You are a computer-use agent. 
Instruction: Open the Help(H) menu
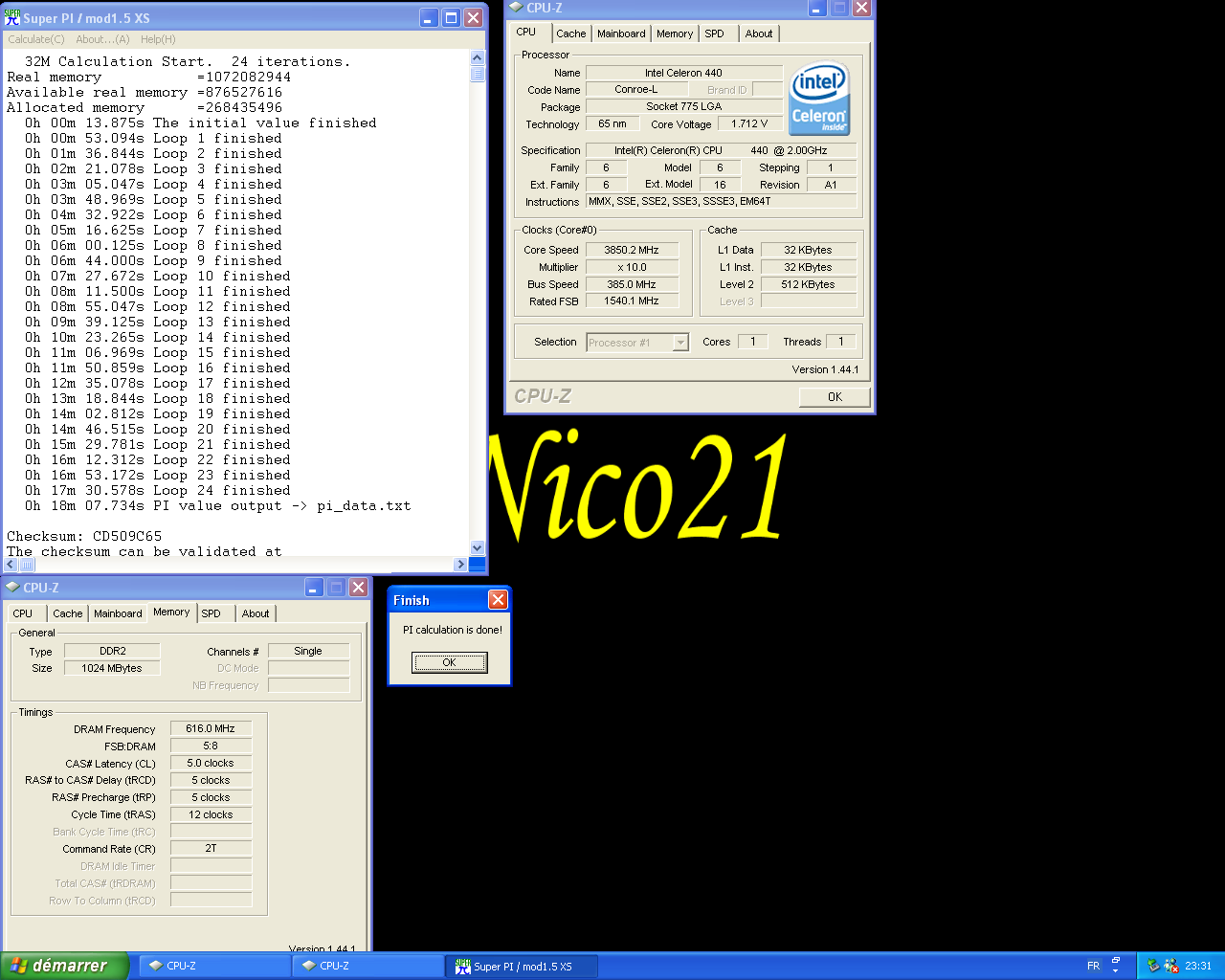point(158,39)
